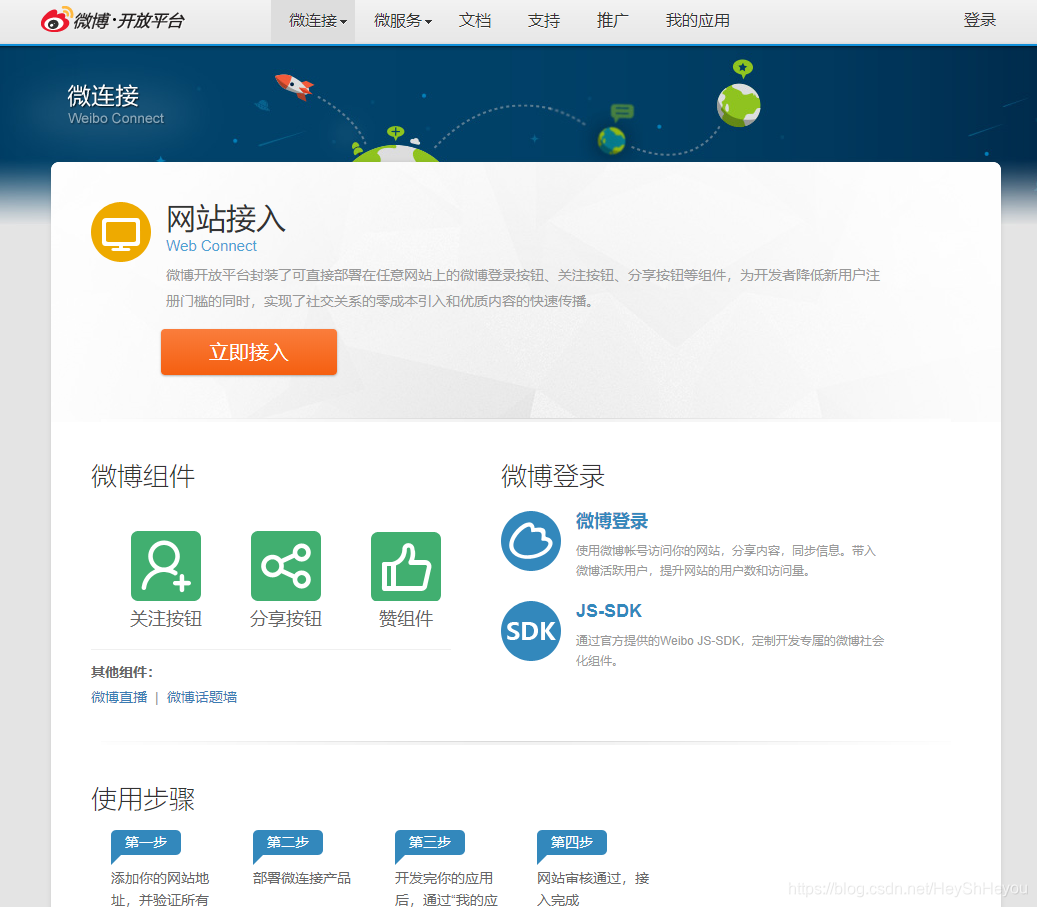The image size is (1037, 907).
Task: Click the round blue SDK icon
Action: pos(531,631)
